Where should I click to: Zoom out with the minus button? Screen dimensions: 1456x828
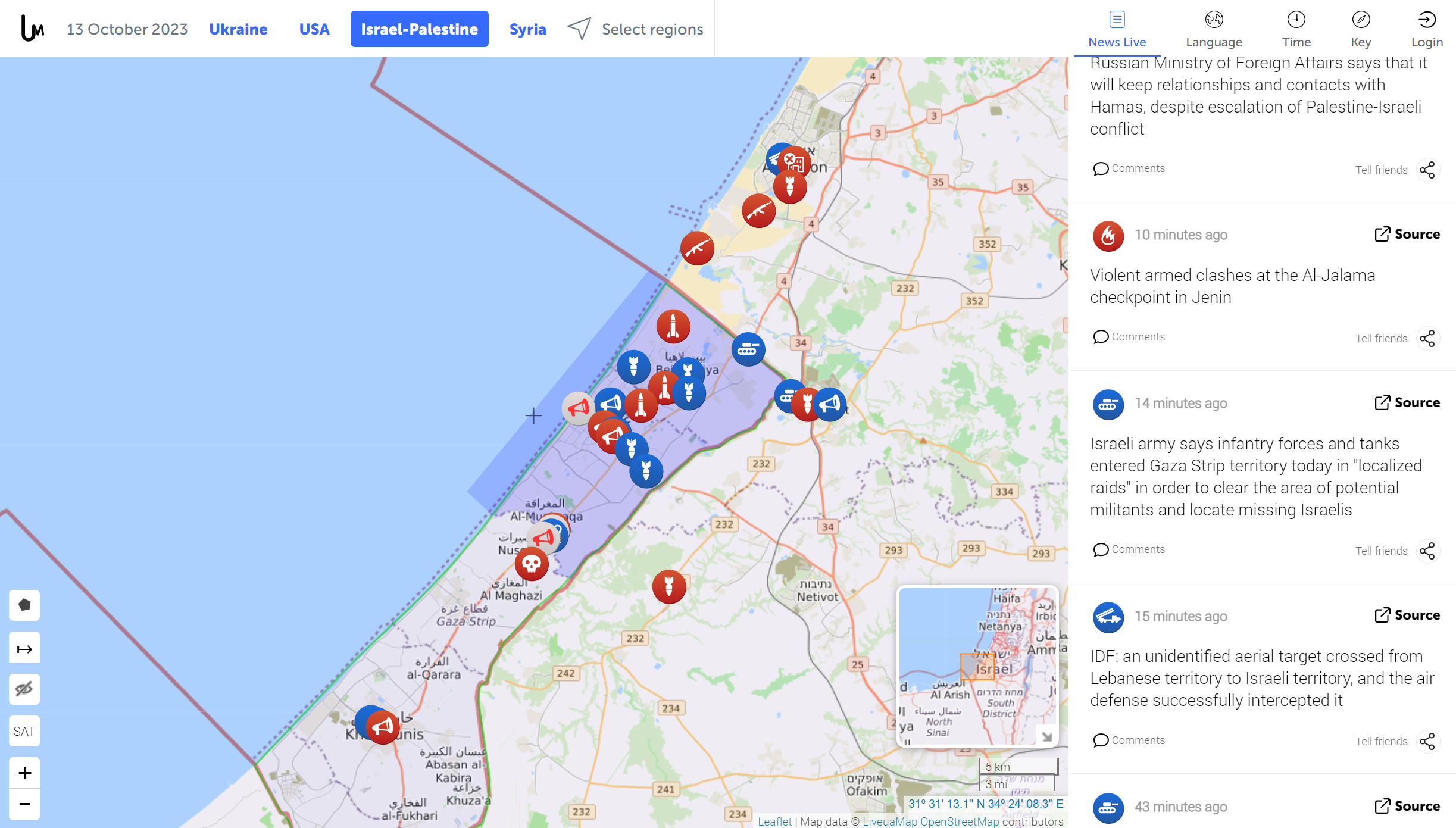pyautogui.click(x=24, y=805)
